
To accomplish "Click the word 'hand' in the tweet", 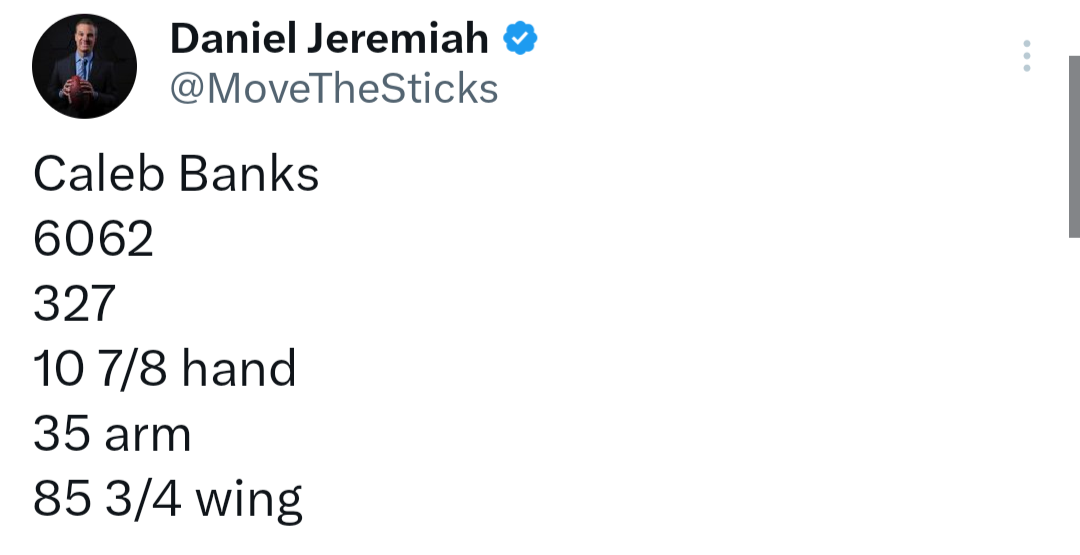I will point(239,369).
